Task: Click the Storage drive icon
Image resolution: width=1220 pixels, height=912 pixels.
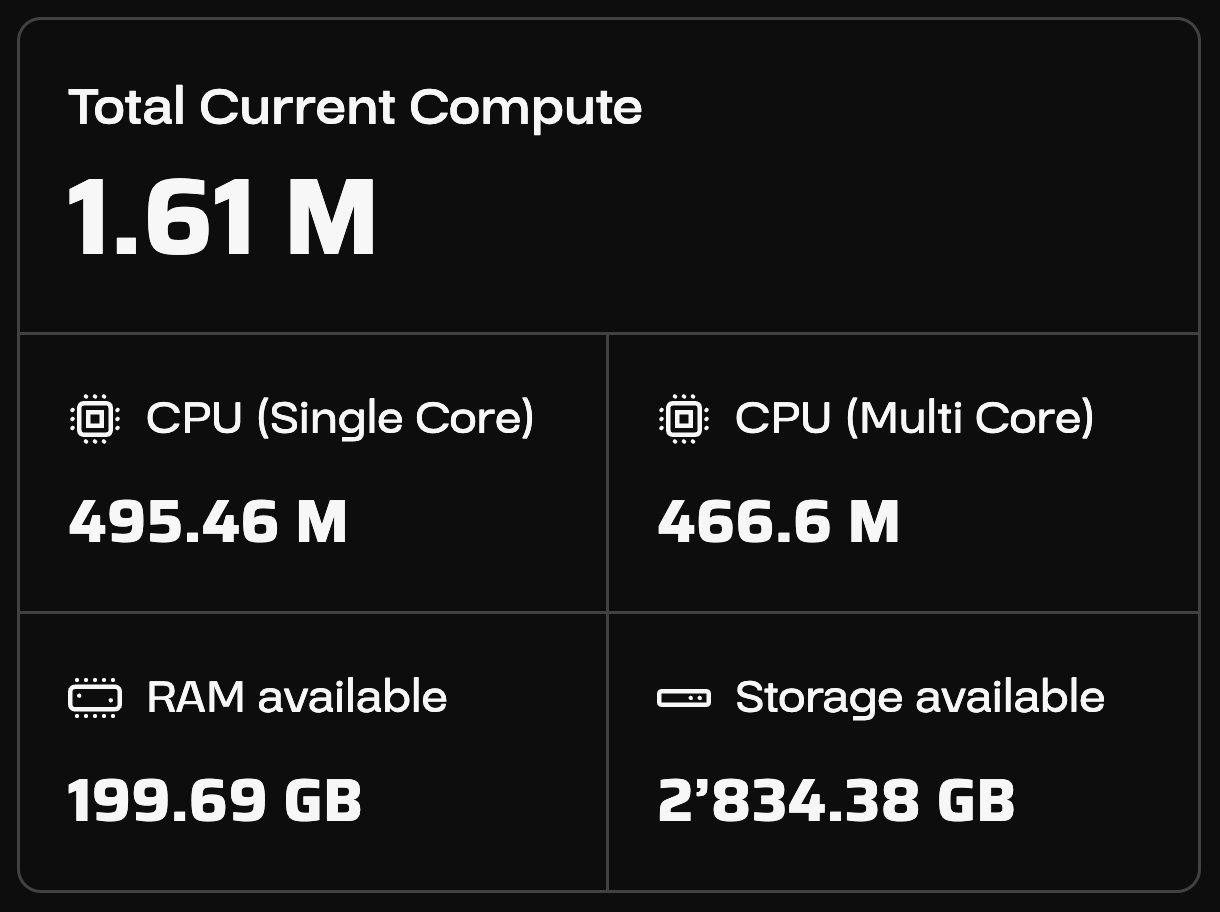Action: [x=684, y=698]
